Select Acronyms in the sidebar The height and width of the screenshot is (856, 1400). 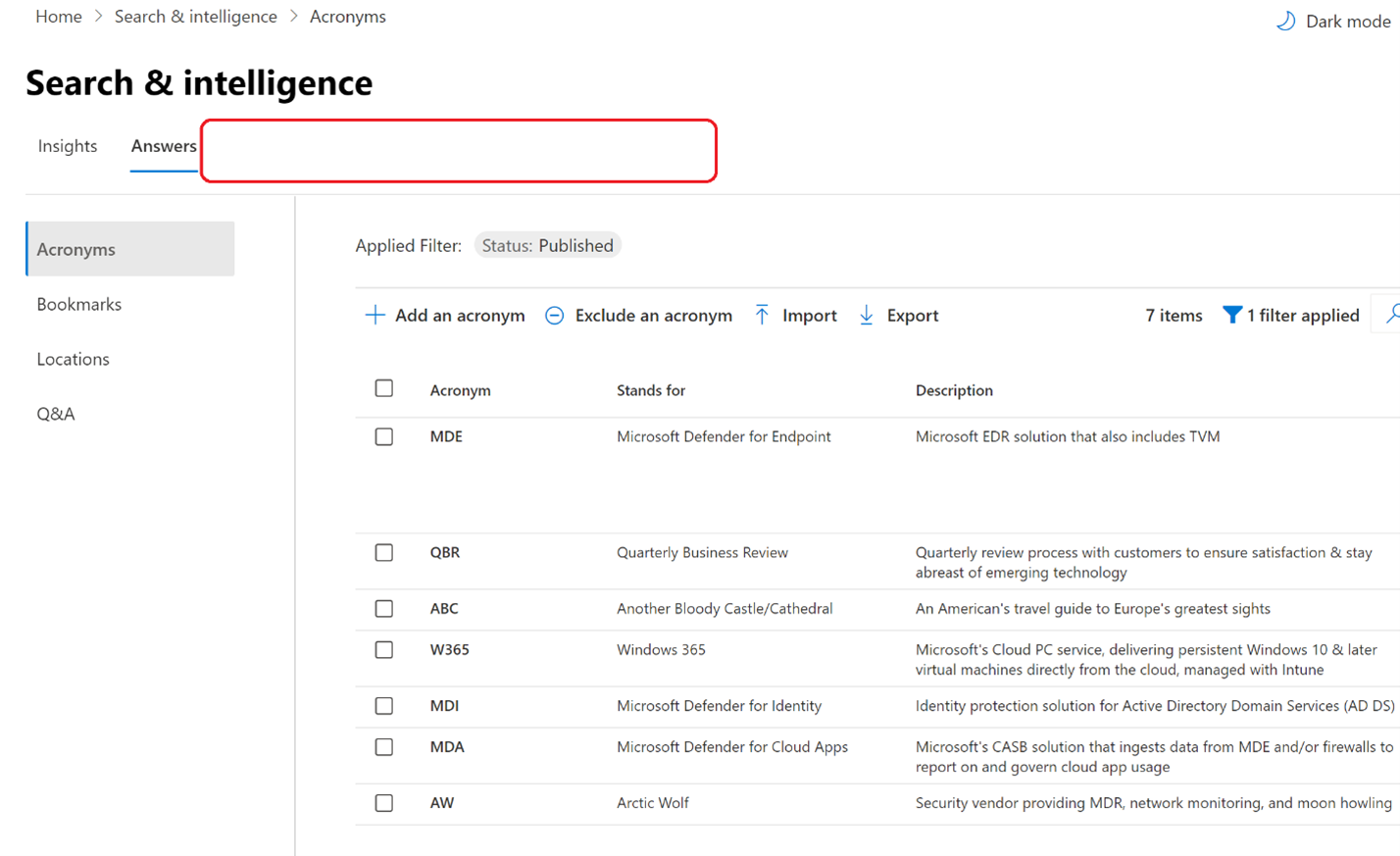(x=75, y=249)
